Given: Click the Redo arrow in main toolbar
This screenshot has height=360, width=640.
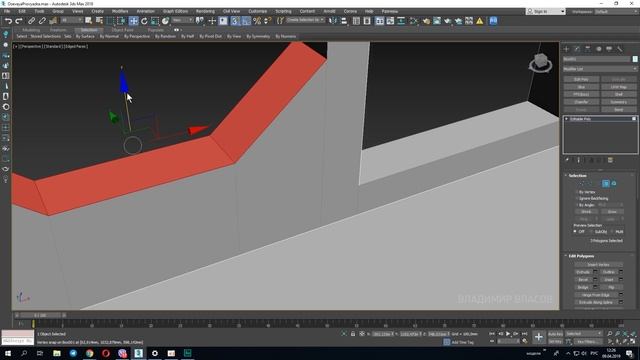Looking at the screenshot, I should (18, 21).
